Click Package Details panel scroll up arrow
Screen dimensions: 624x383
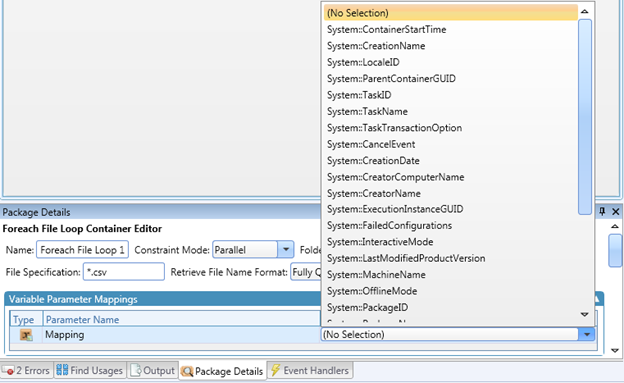615,226
